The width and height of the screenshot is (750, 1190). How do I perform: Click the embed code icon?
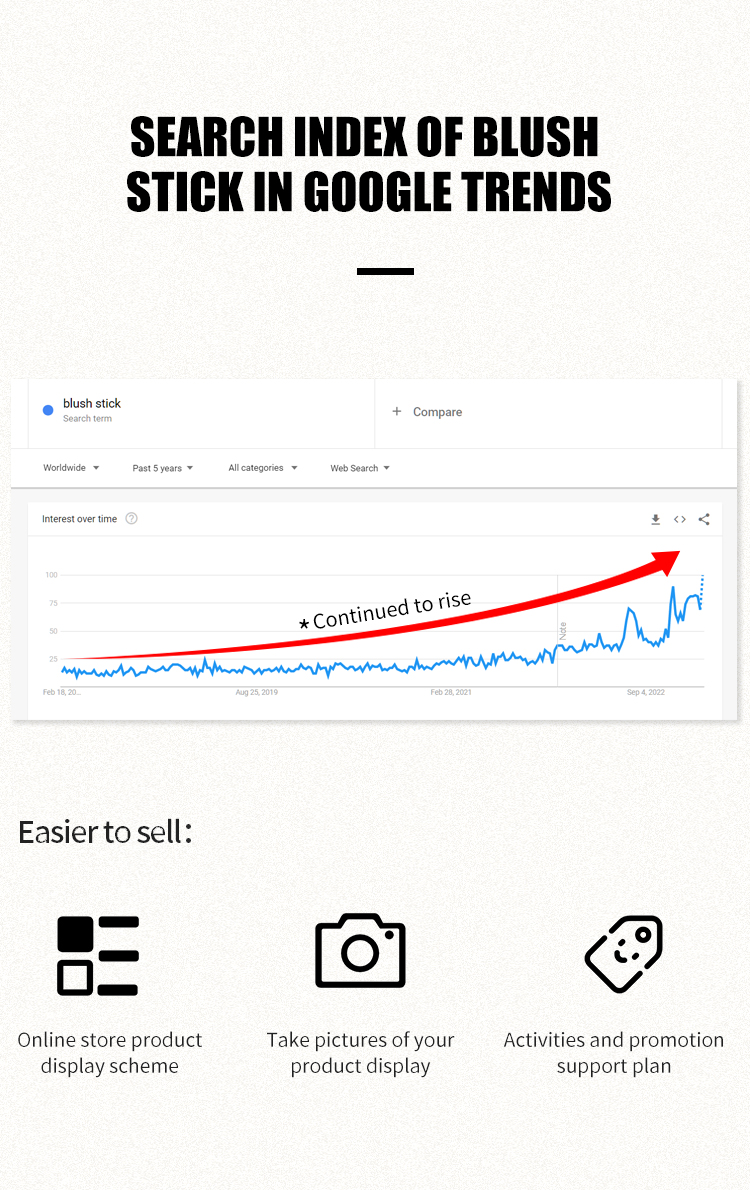point(680,519)
